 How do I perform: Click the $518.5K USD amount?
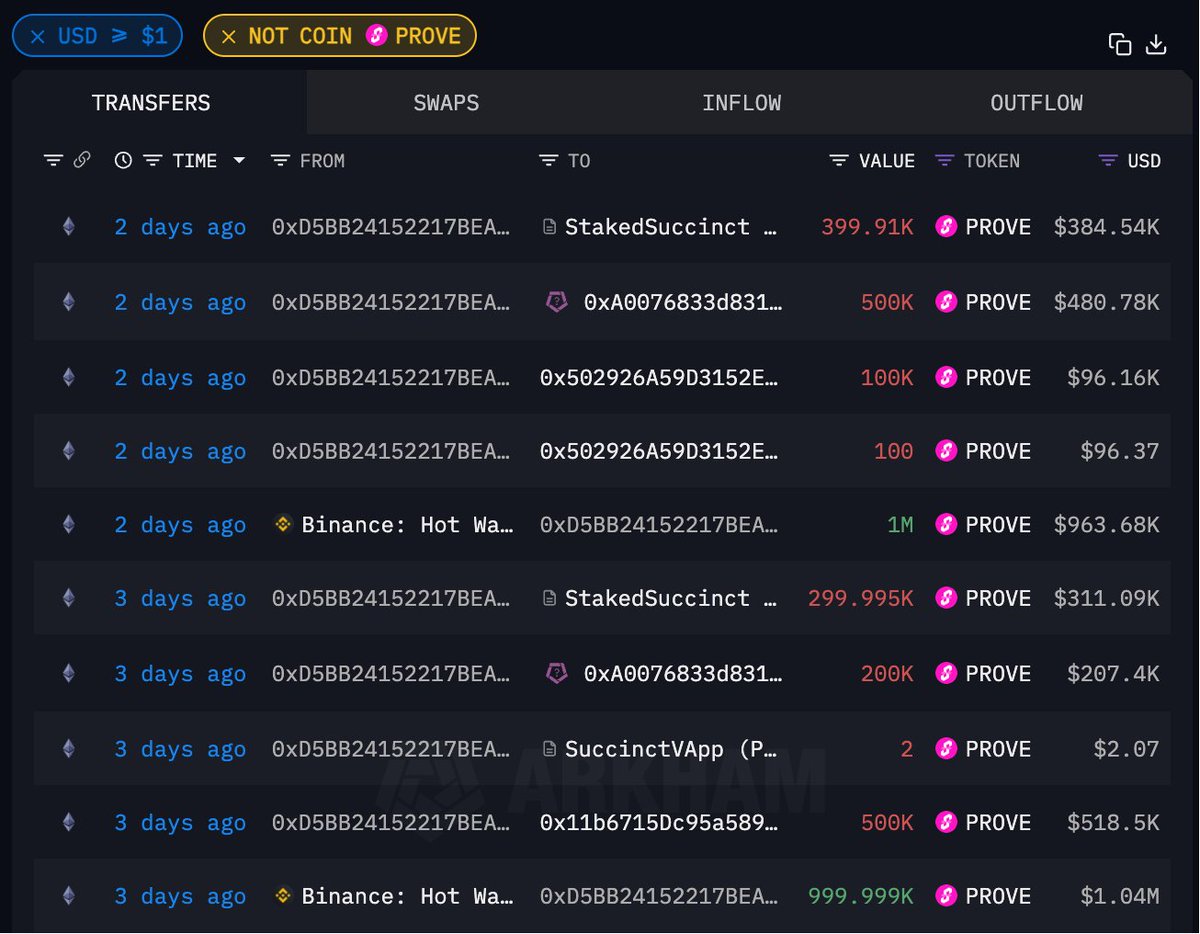pyautogui.click(x=1113, y=823)
